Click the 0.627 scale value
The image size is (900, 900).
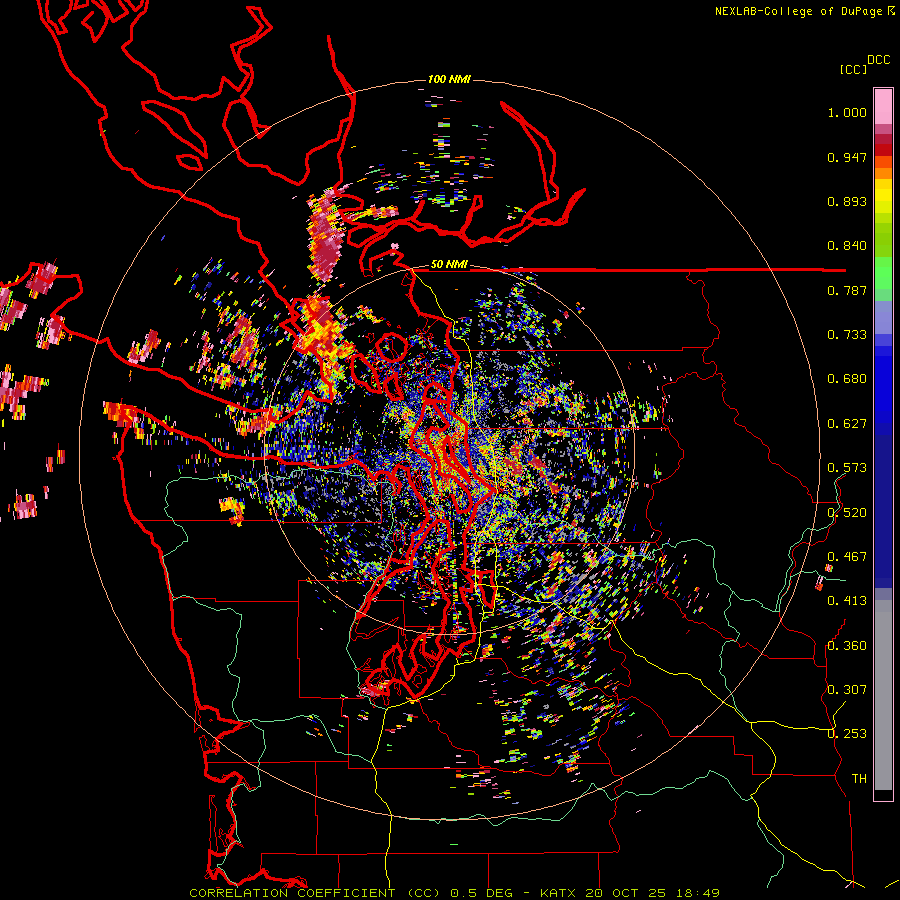coord(847,424)
